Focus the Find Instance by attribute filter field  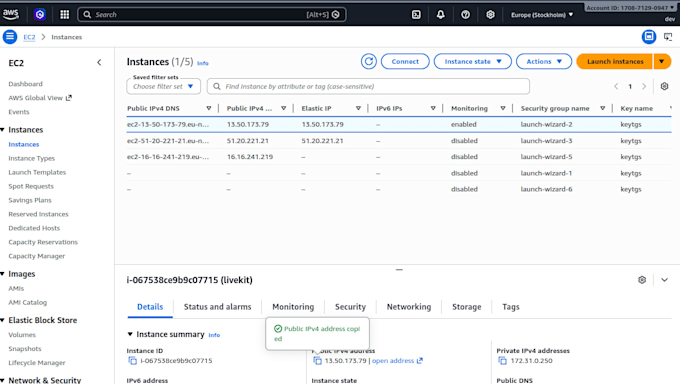tap(368, 86)
